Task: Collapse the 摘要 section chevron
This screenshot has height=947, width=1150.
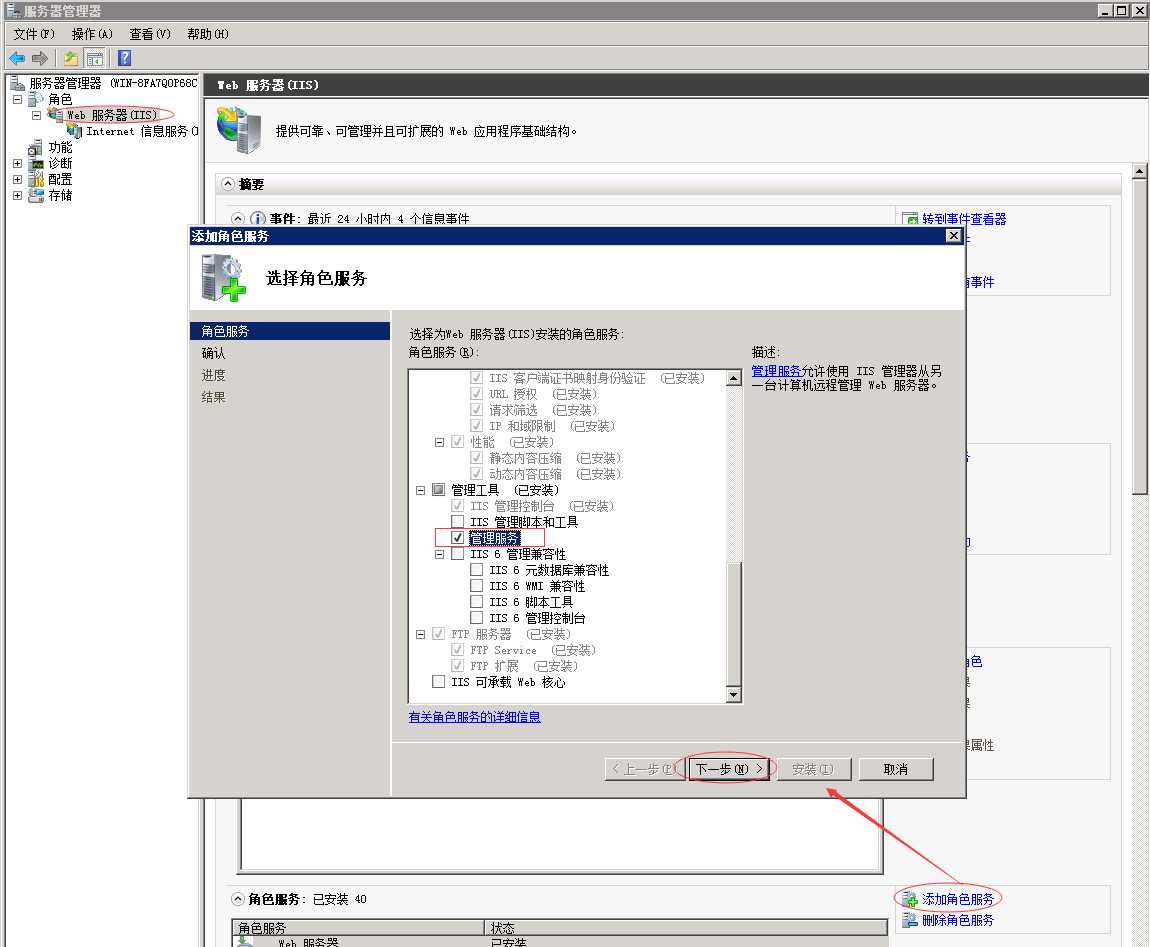Action: click(228, 184)
